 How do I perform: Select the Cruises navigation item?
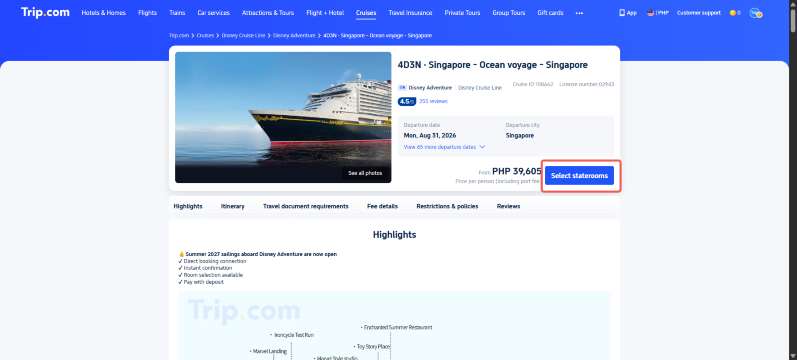click(366, 13)
